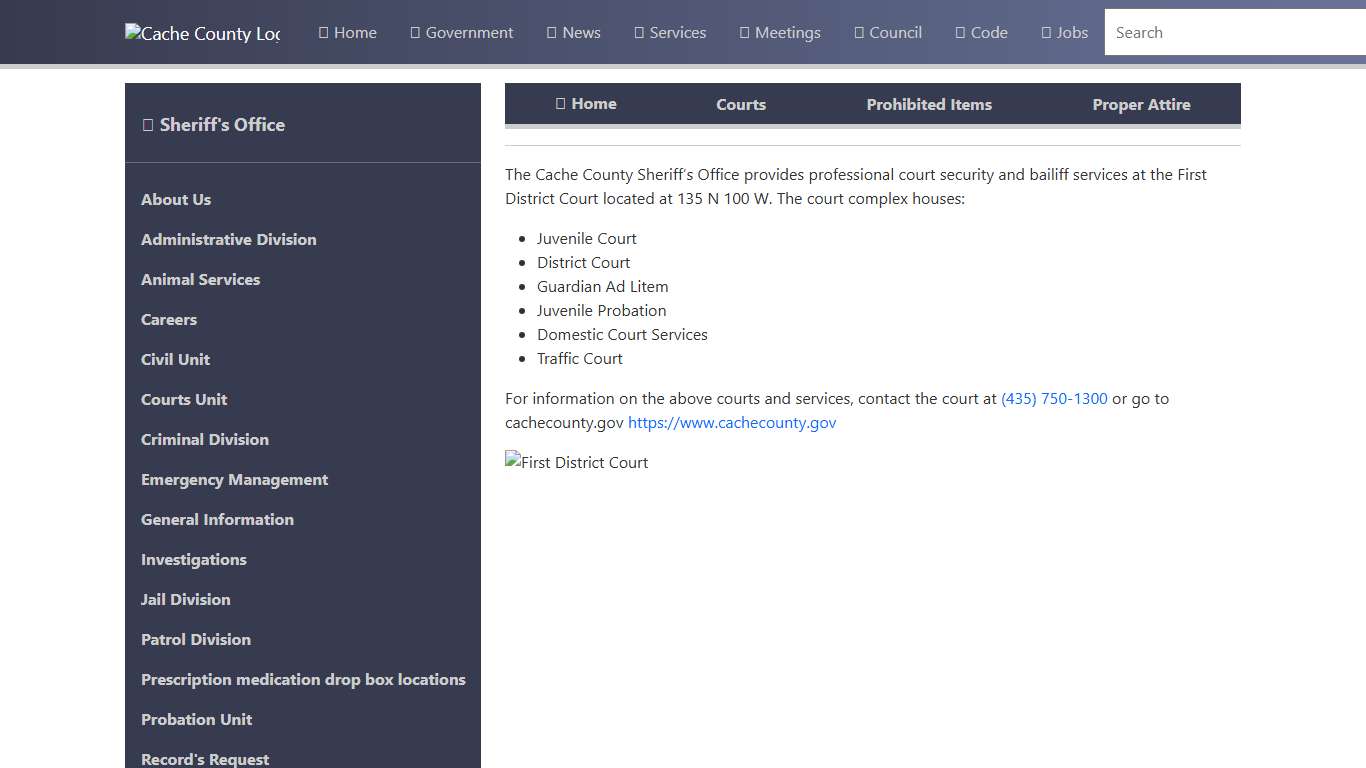Select the Proper Attire tab
The image size is (1366, 768).
(1141, 104)
